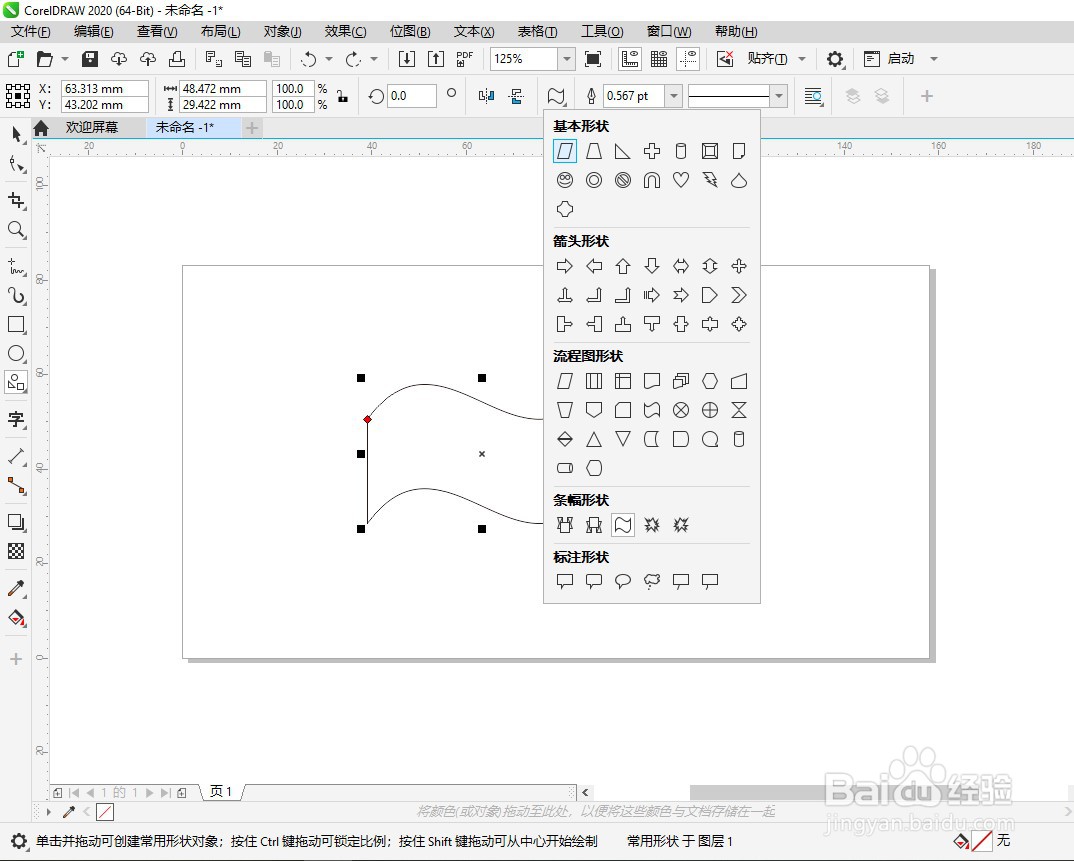Viewport: 1074px width, 861px height.
Task: Open the zoom level 125% dropdown
Action: (x=566, y=59)
